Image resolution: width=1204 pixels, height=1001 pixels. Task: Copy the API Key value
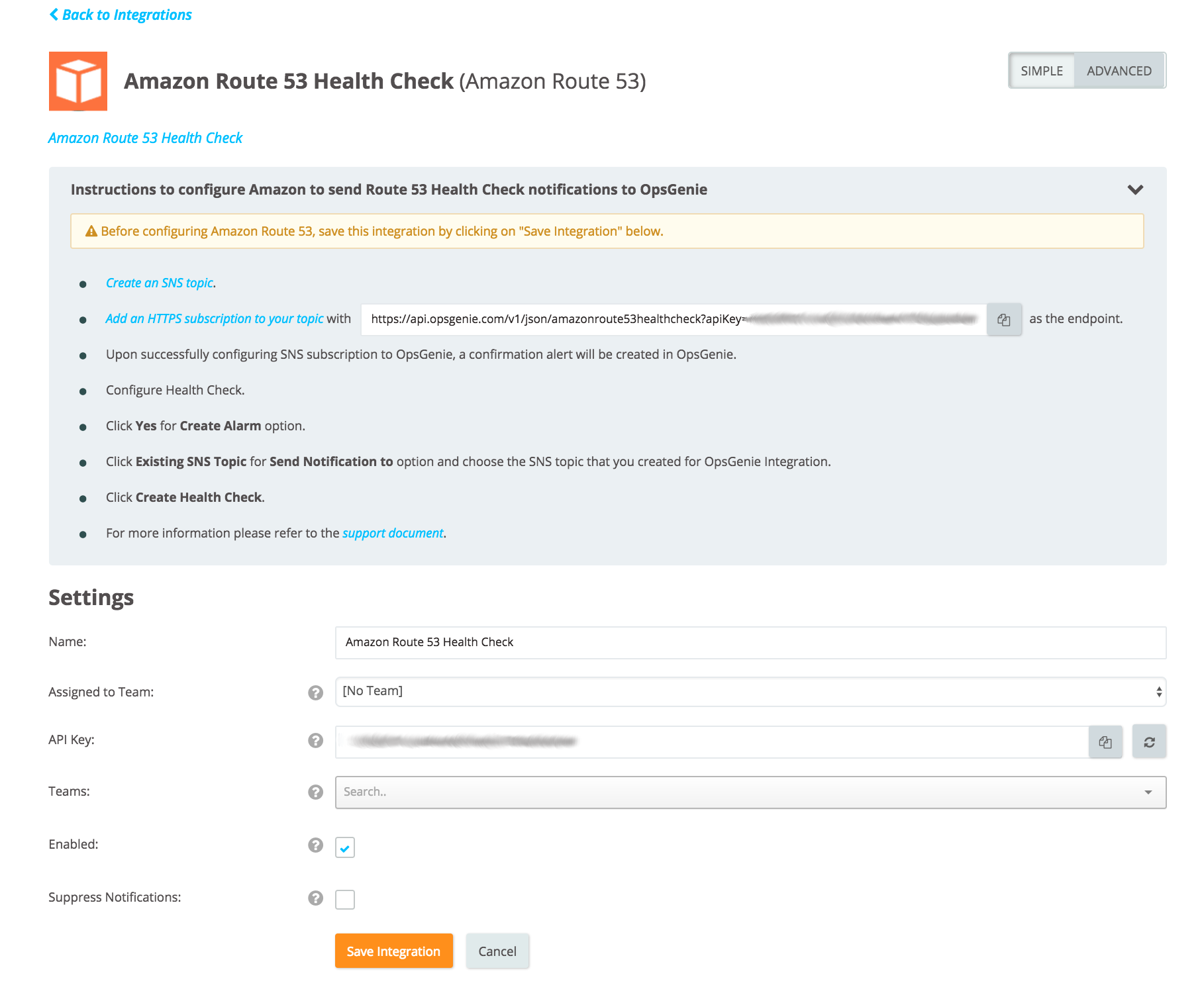coord(1105,742)
